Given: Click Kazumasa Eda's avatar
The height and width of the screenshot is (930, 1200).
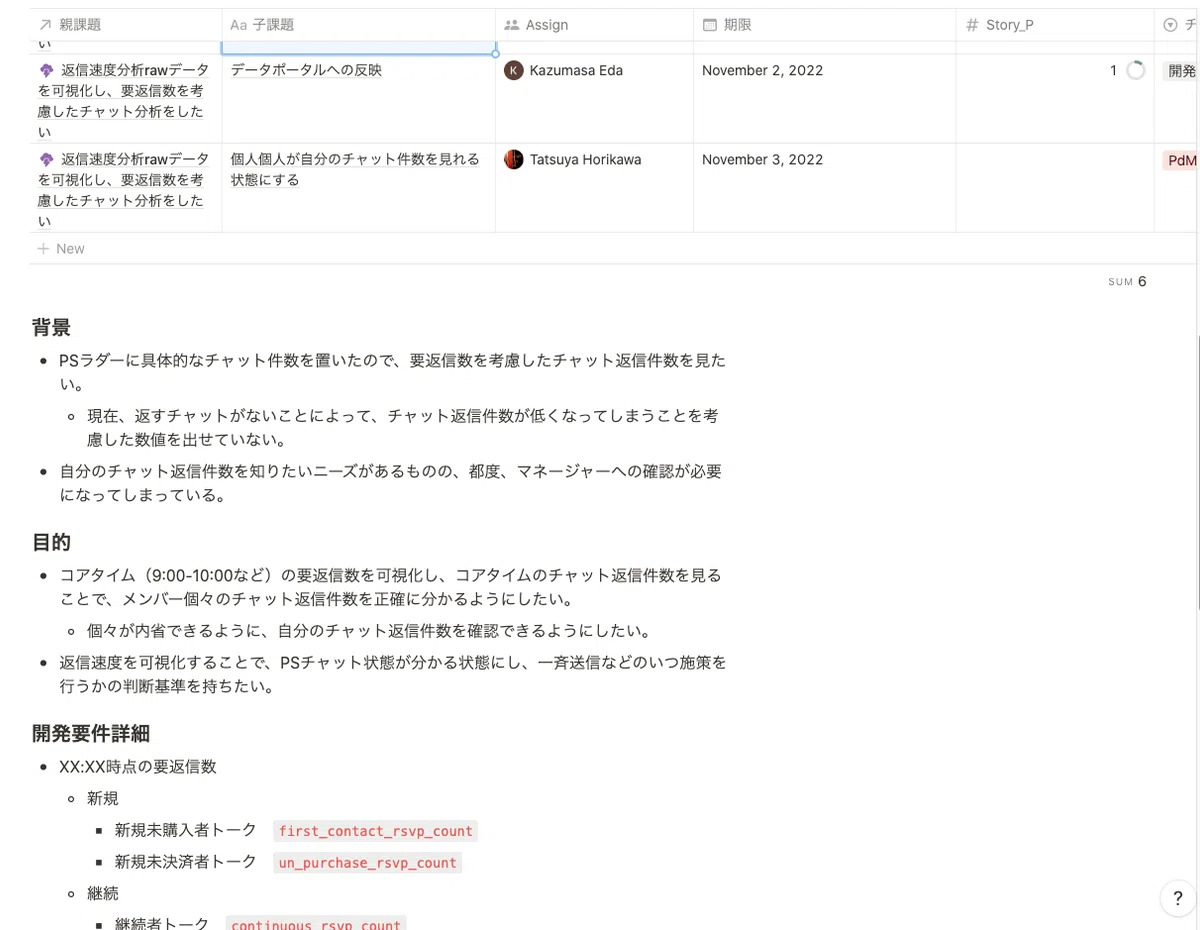Looking at the screenshot, I should click(x=513, y=70).
